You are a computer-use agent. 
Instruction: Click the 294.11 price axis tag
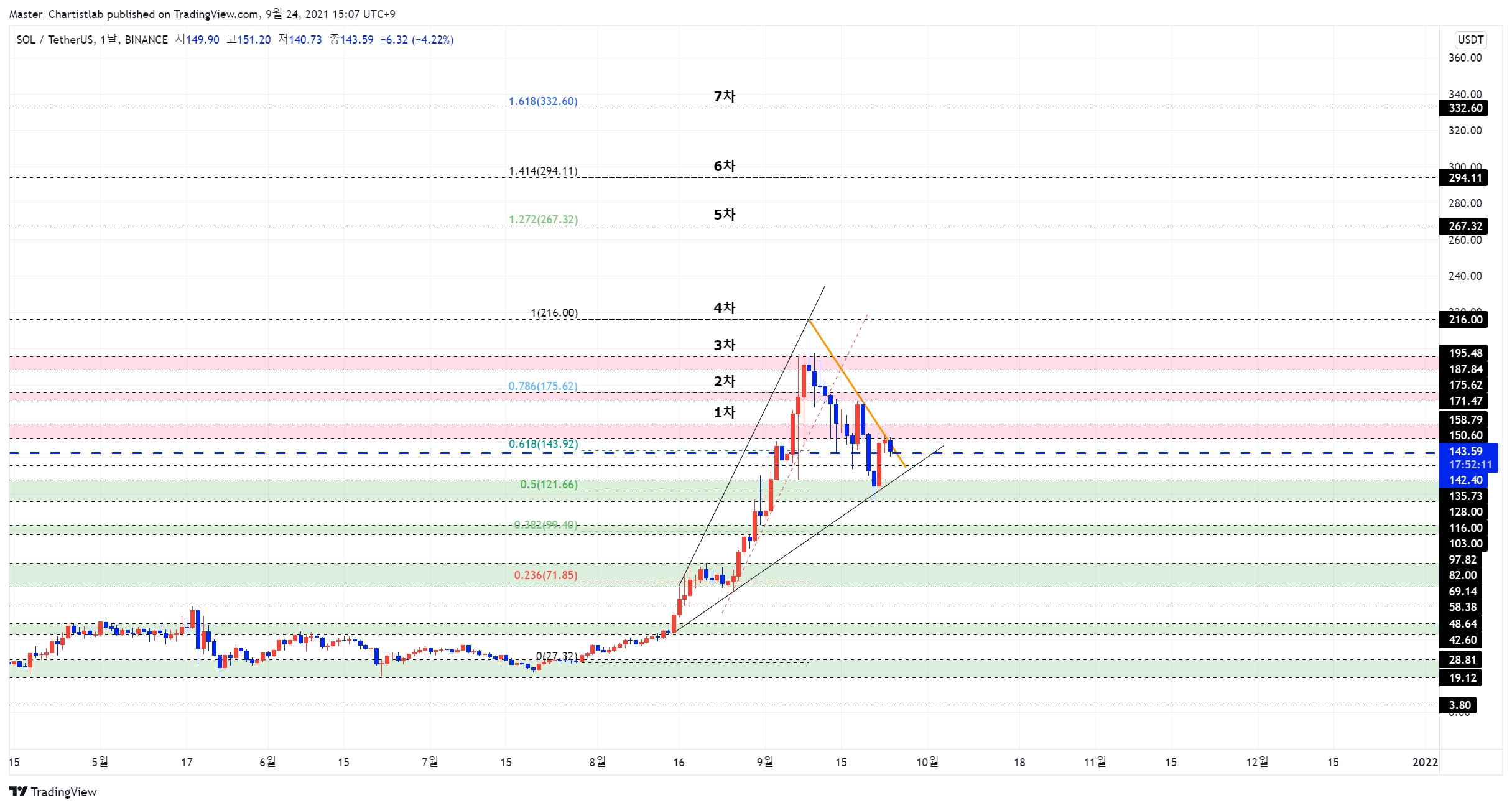[x=1463, y=178]
